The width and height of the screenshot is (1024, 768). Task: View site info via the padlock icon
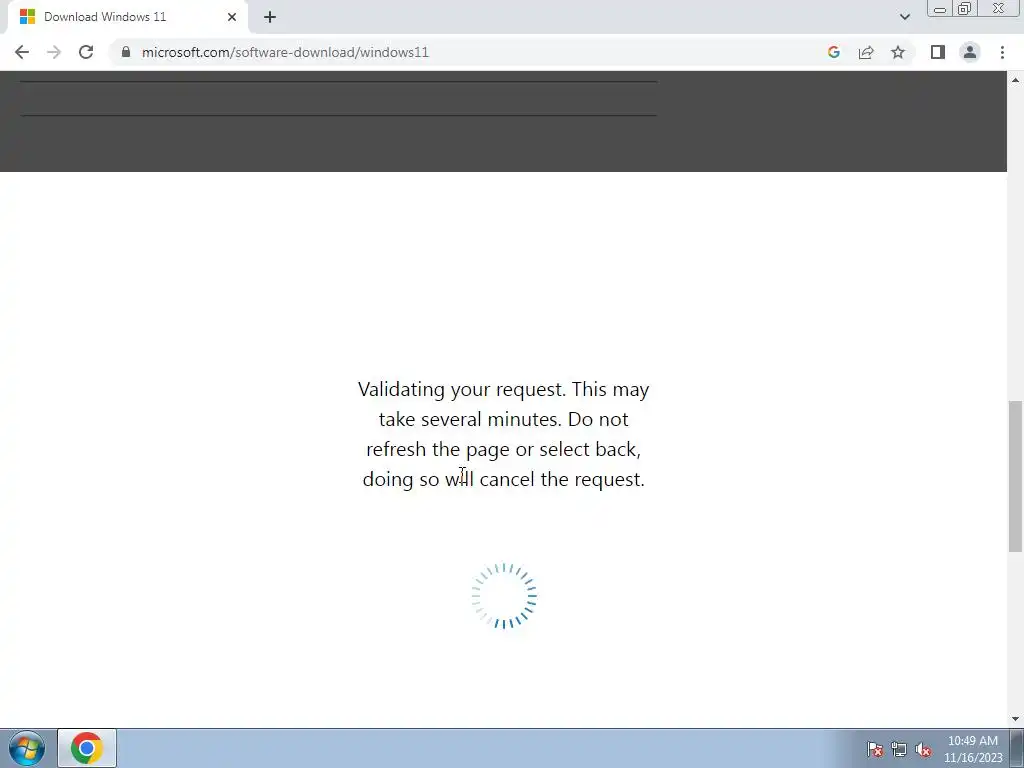tap(126, 52)
